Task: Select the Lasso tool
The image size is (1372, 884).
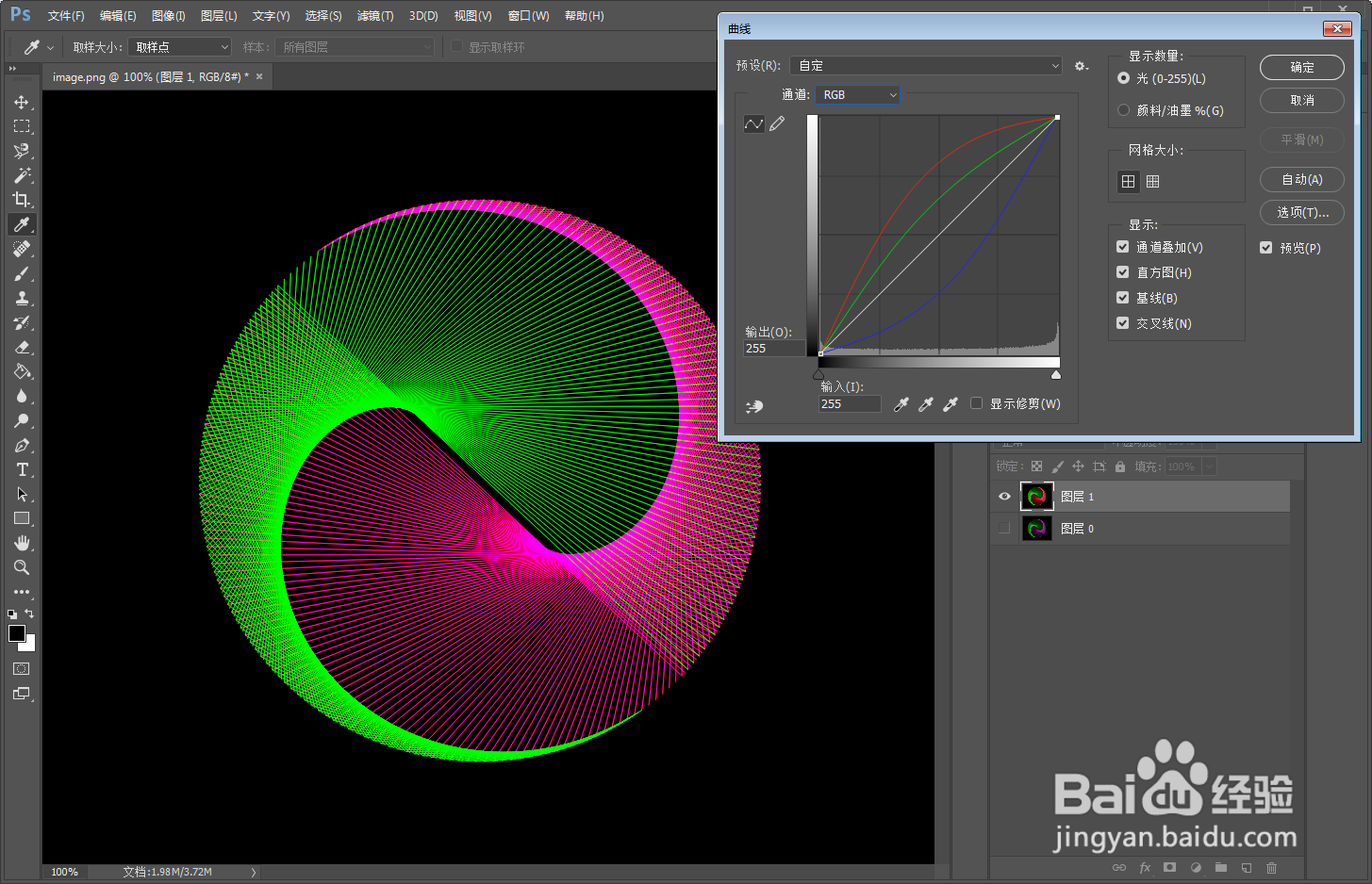Action: (22, 151)
